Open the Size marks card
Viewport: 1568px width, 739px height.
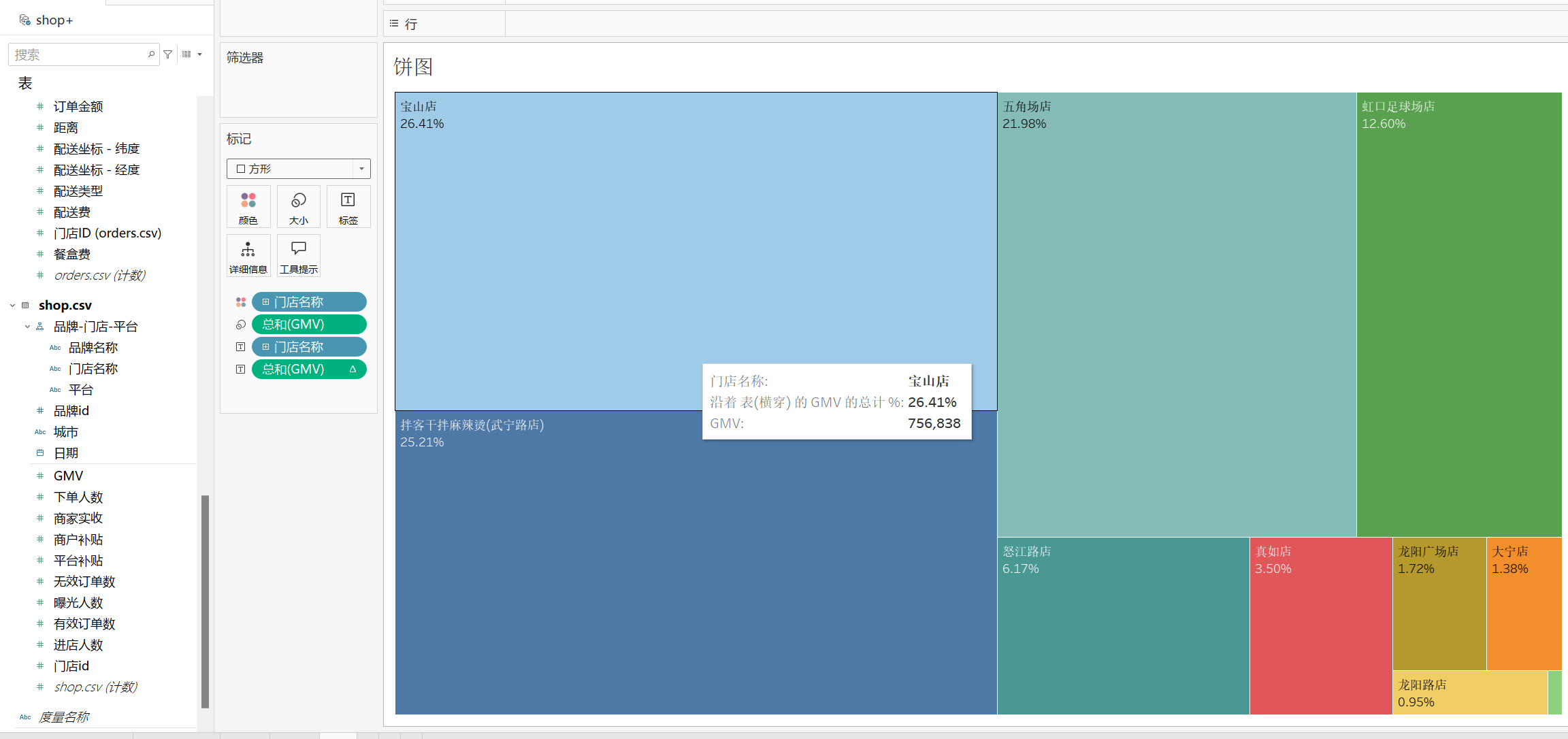click(x=298, y=207)
